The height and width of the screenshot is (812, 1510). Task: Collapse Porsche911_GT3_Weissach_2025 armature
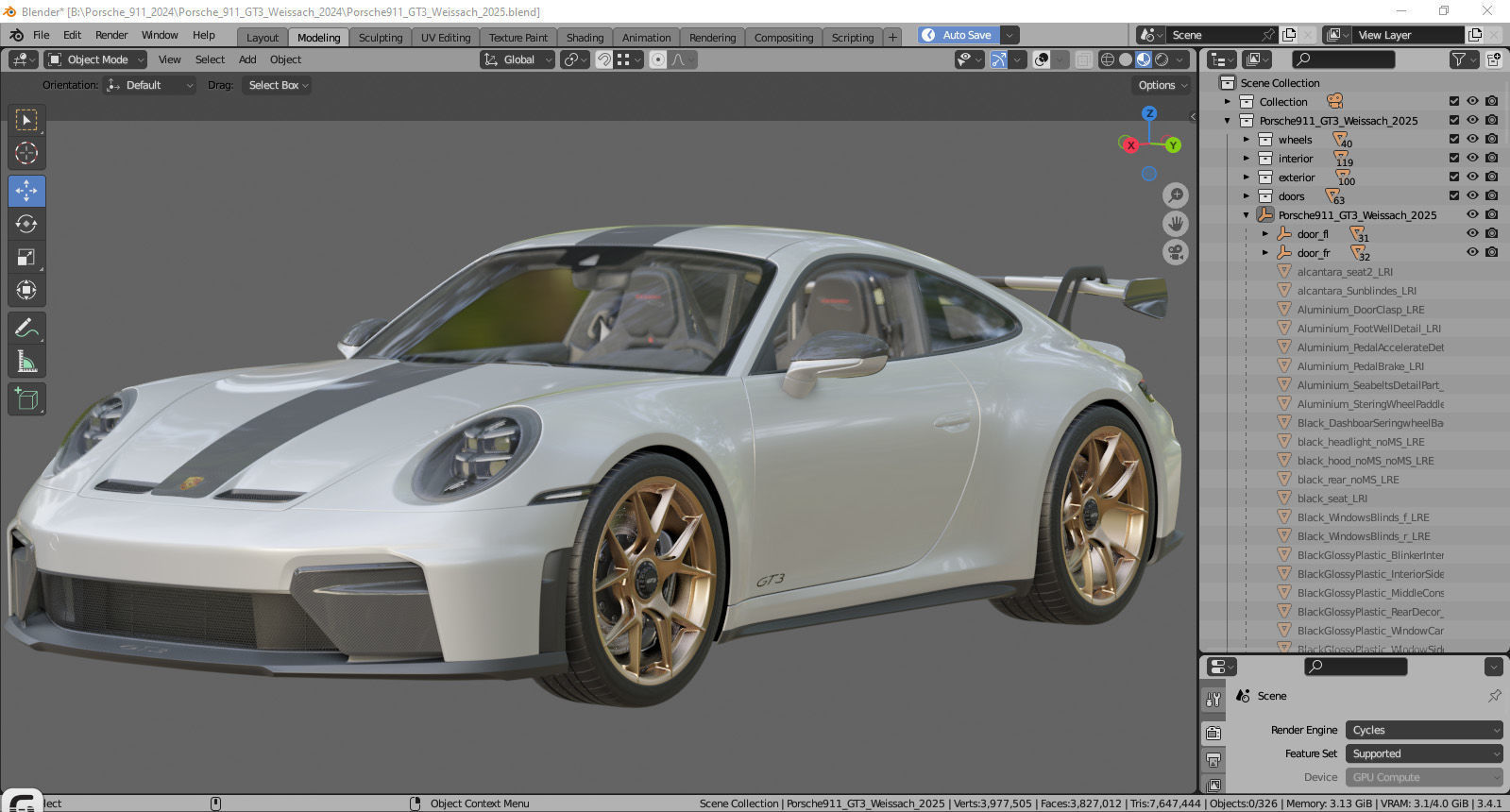1247,215
